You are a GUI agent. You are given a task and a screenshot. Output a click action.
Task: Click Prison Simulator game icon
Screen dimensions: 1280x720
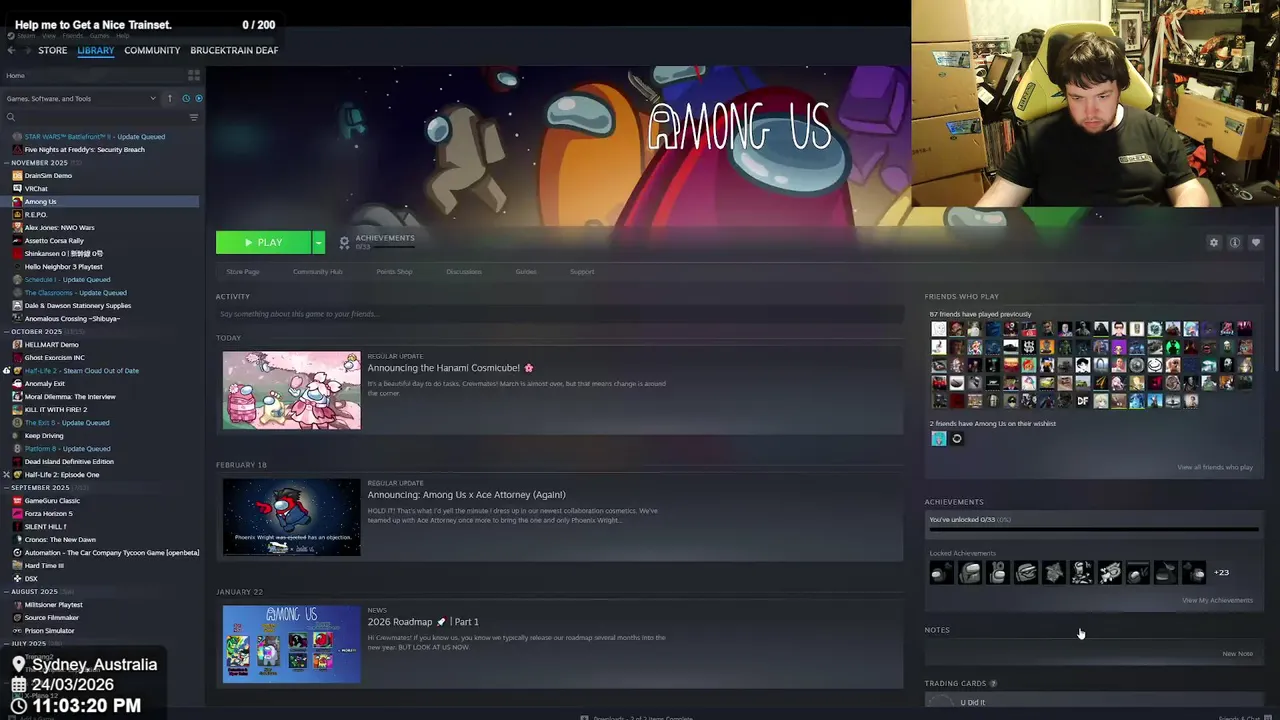coord(17,630)
